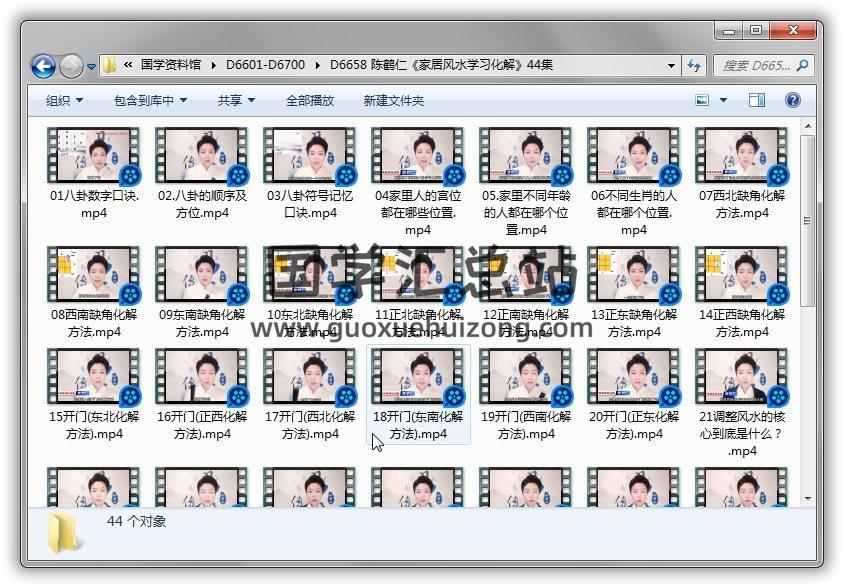Click the search input field

[x=755, y=66]
